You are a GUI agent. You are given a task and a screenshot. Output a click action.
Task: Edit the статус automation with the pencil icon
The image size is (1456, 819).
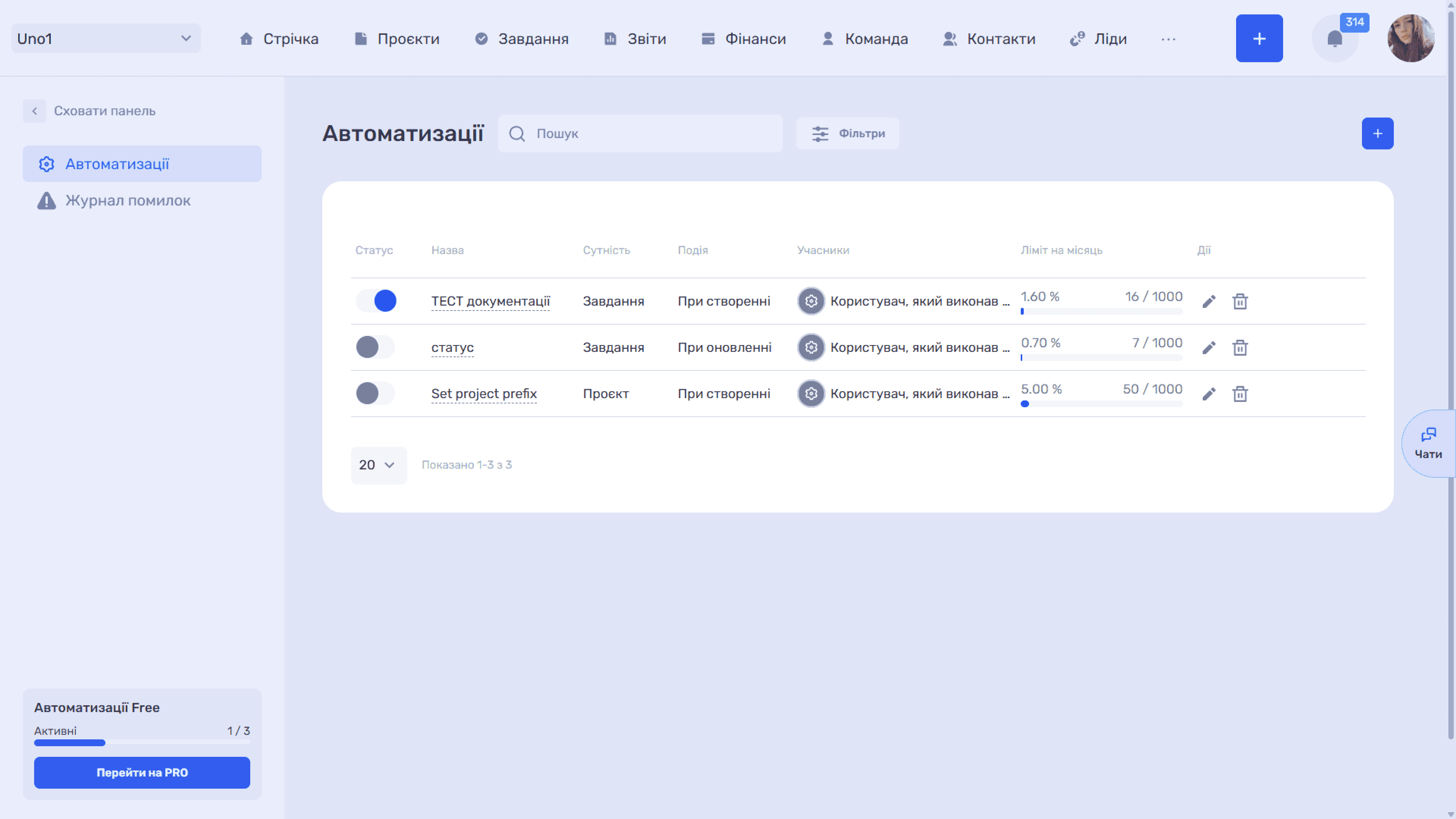click(1208, 348)
